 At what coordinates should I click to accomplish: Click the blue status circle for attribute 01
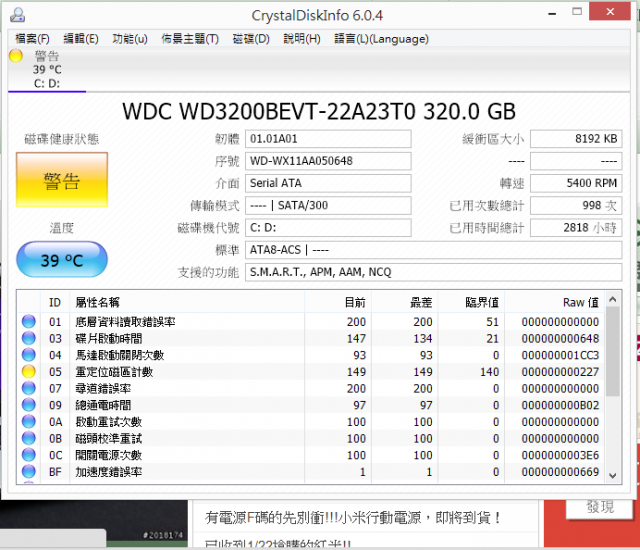click(29, 322)
